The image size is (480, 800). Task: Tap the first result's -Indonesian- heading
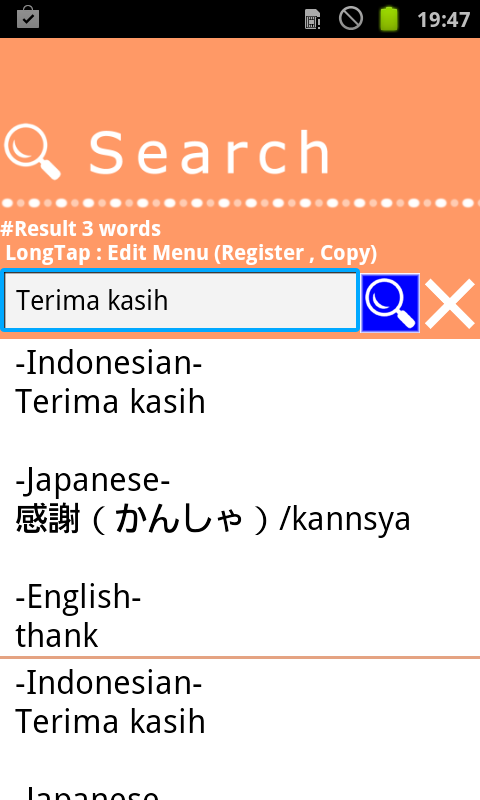pyautogui.click(x=109, y=363)
